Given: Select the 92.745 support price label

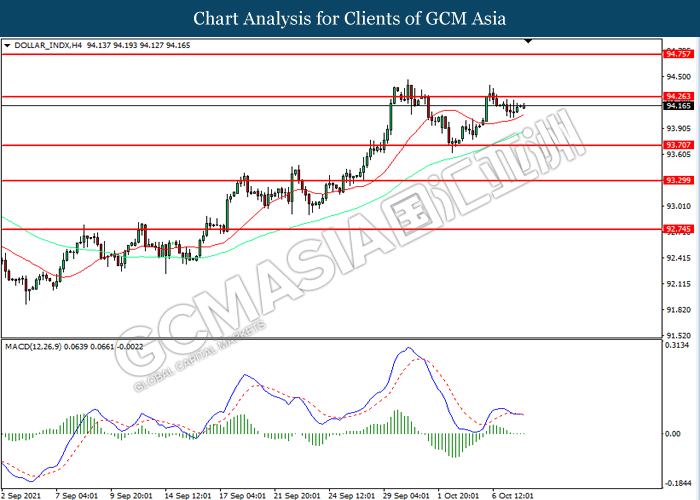Looking at the screenshot, I should tap(678, 229).
